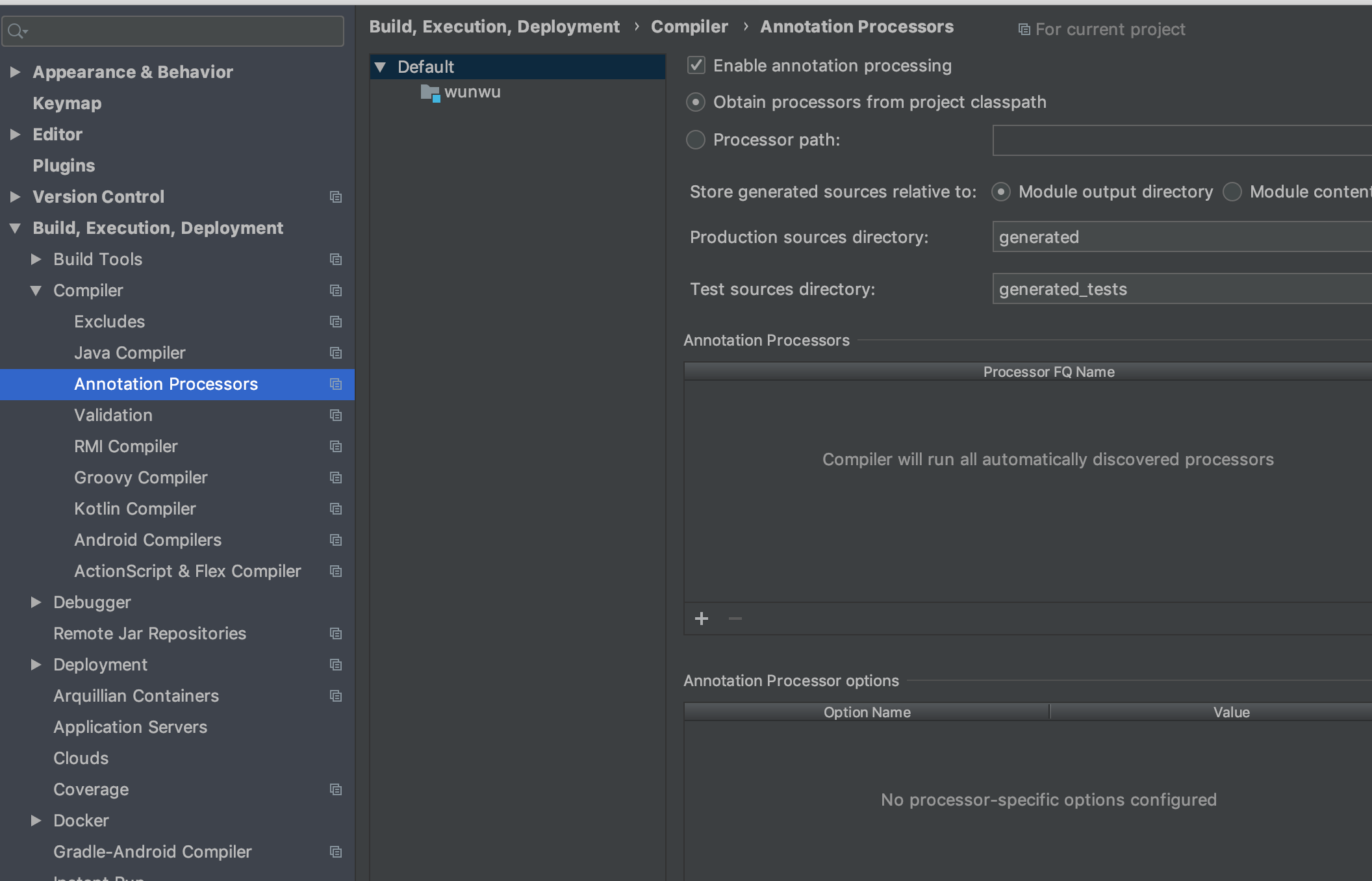Image resolution: width=1372 pixels, height=881 pixels.
Task: Expand the Build Tools node
Action: point(36,259)
